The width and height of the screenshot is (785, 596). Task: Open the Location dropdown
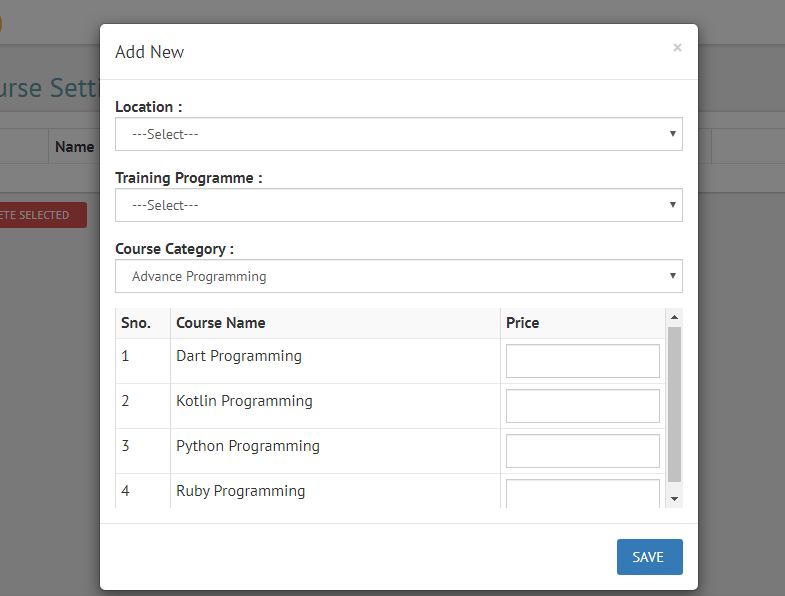pyautogui.click(x=399, y=134)
